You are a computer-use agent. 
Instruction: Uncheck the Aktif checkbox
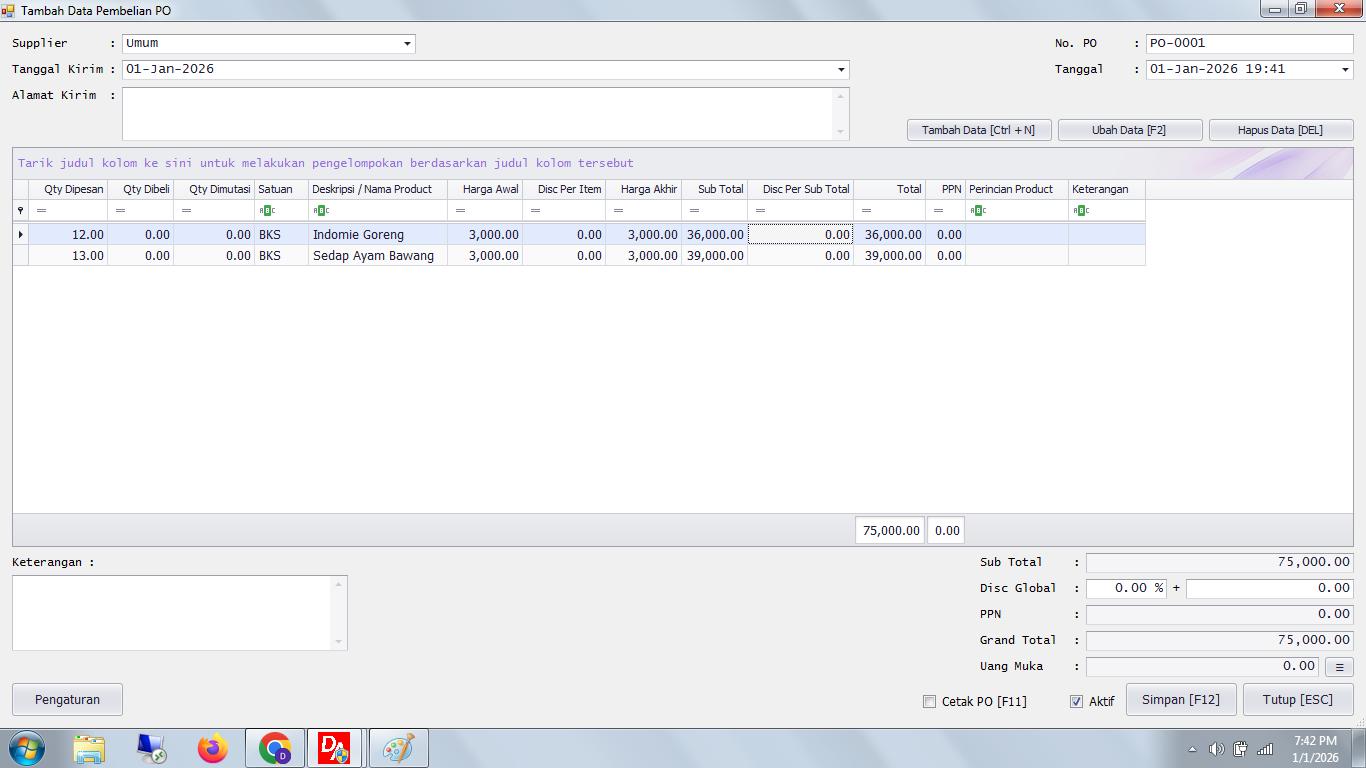pyautogui.click(x=1078, y=701)
